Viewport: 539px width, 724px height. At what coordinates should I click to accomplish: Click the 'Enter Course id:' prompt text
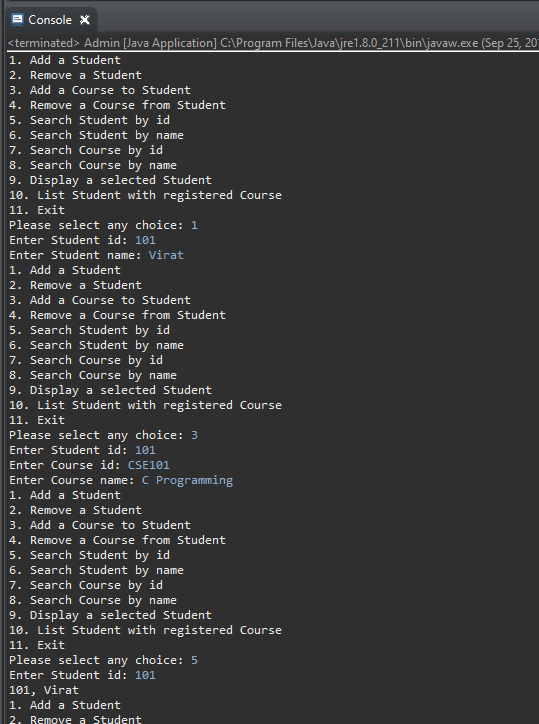point(64,465)
